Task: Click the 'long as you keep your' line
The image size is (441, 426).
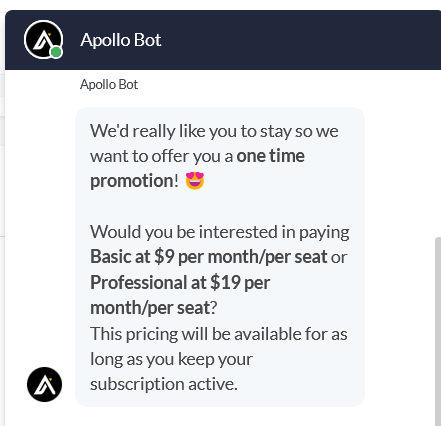Action: click(x=171, y=359)
